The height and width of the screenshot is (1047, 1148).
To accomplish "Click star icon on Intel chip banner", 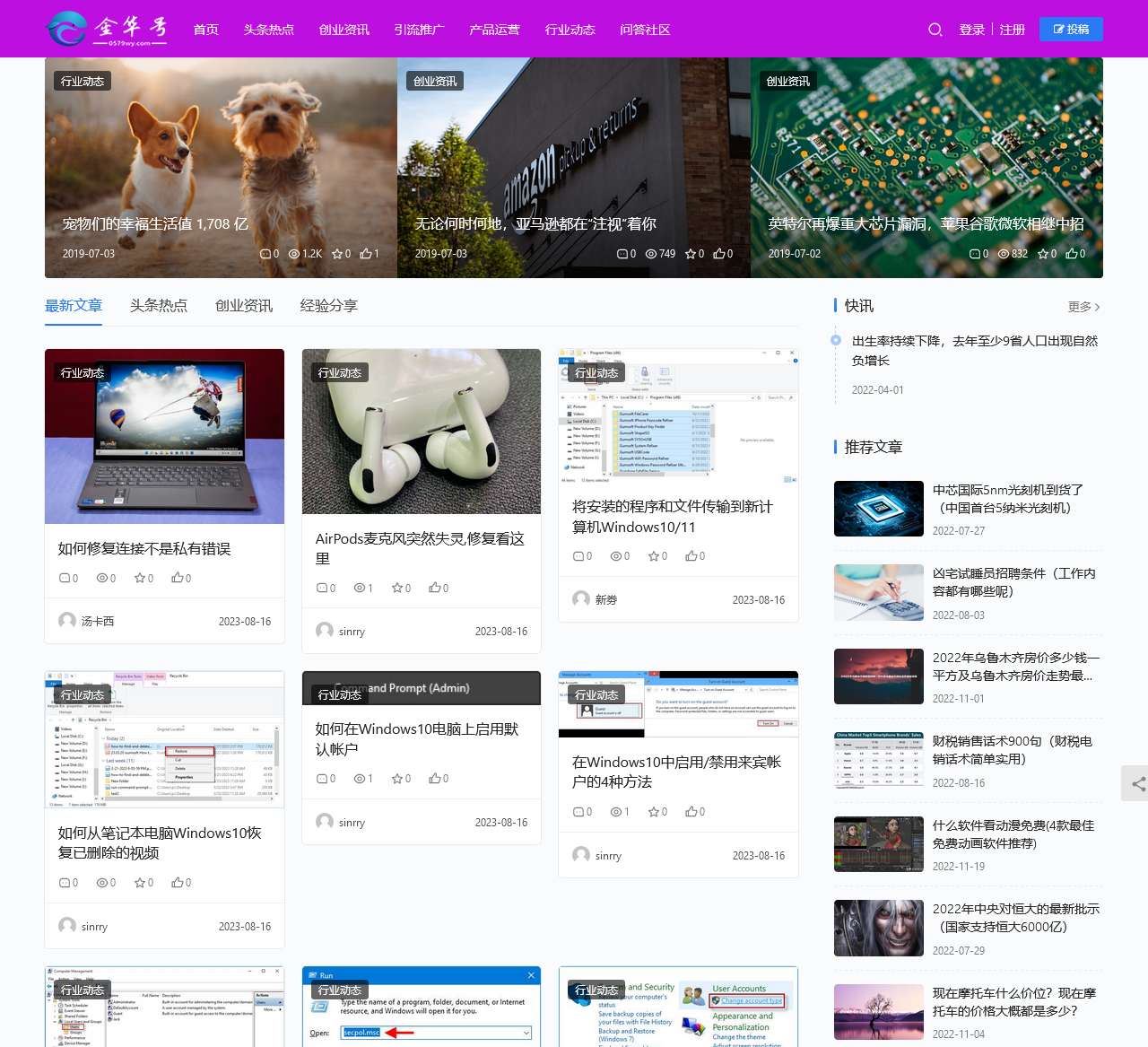I will 1042,254.
